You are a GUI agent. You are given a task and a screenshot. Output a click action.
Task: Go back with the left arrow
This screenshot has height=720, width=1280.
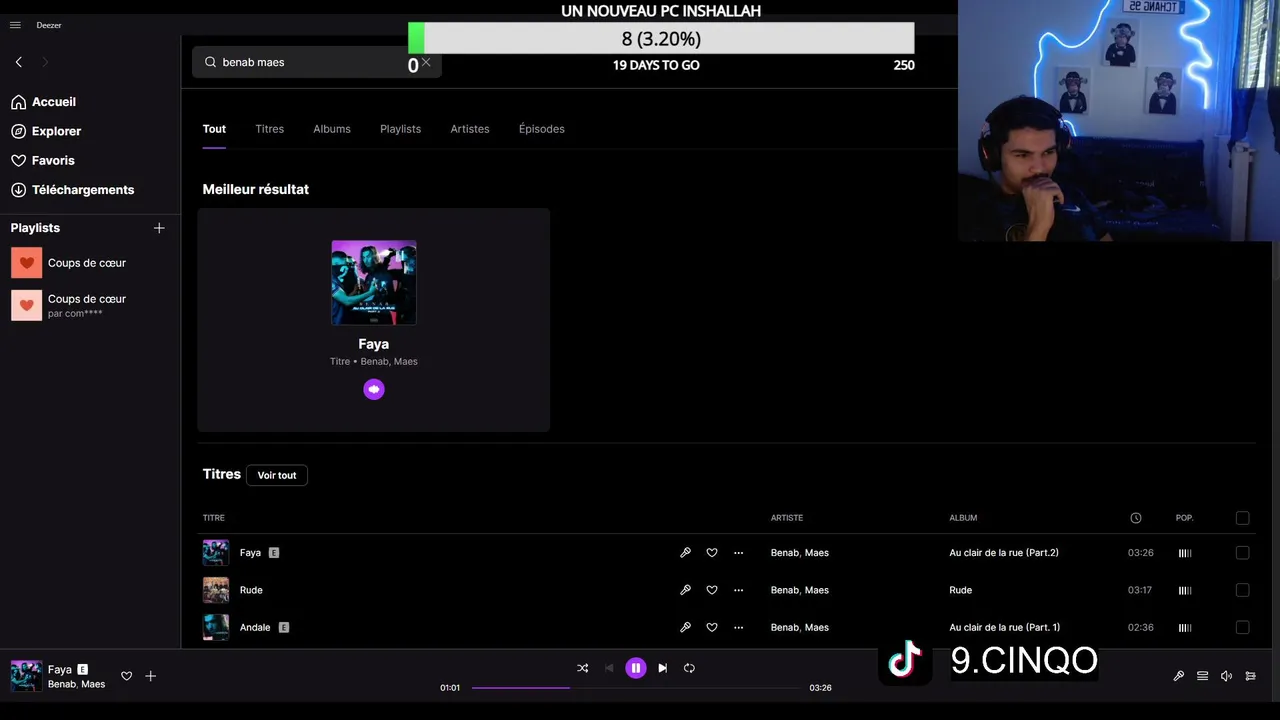19,62
